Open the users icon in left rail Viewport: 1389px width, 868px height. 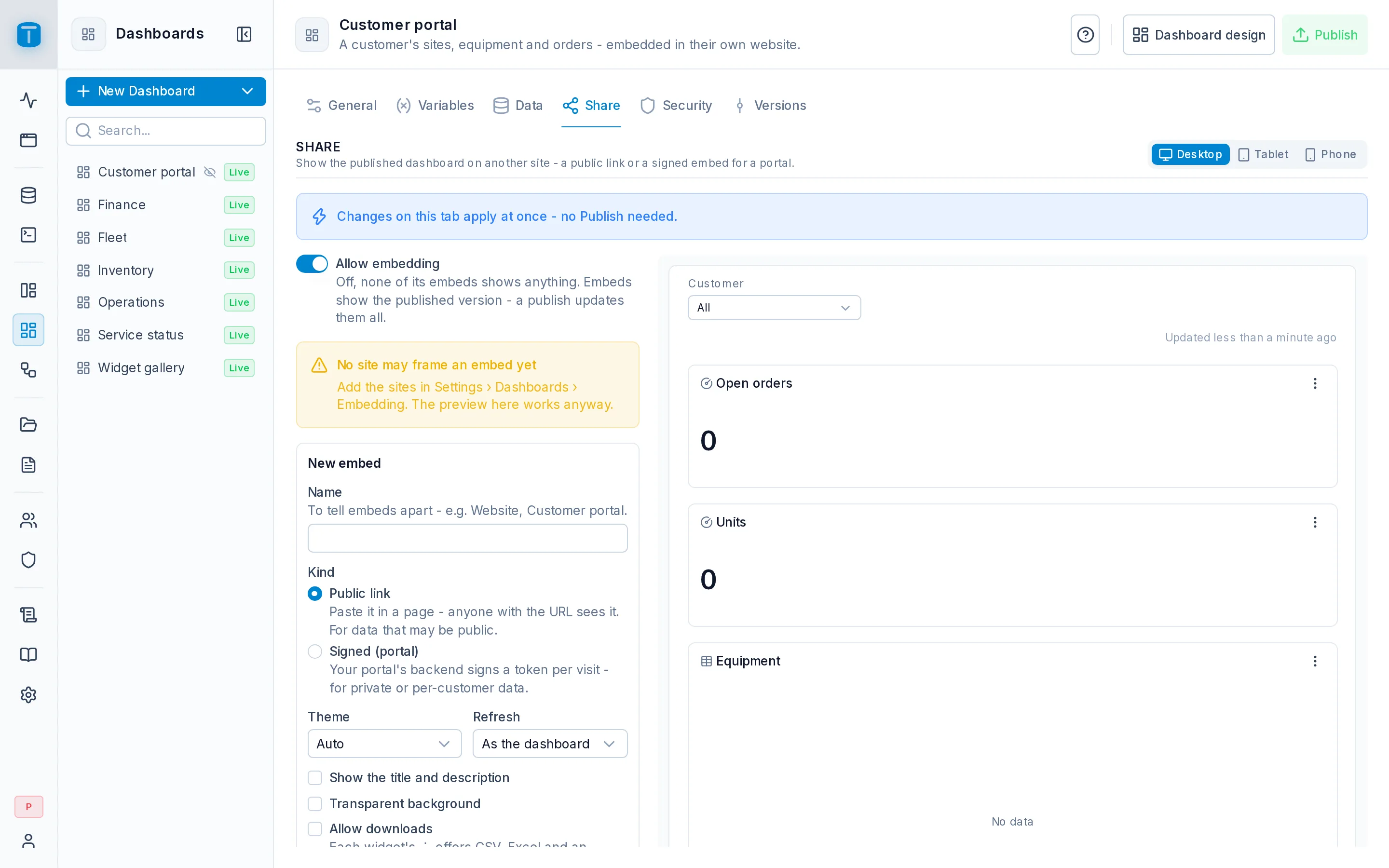coord(28,520)
